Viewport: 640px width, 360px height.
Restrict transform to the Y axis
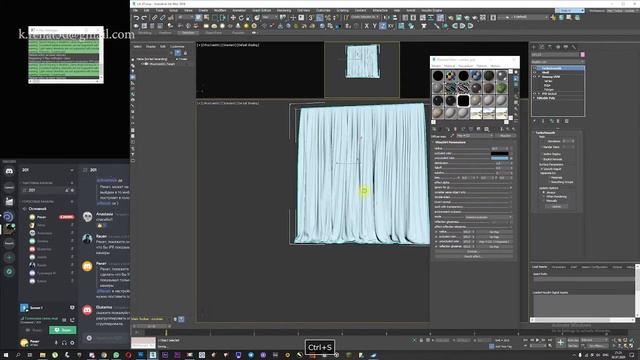(x=374, y=26)
